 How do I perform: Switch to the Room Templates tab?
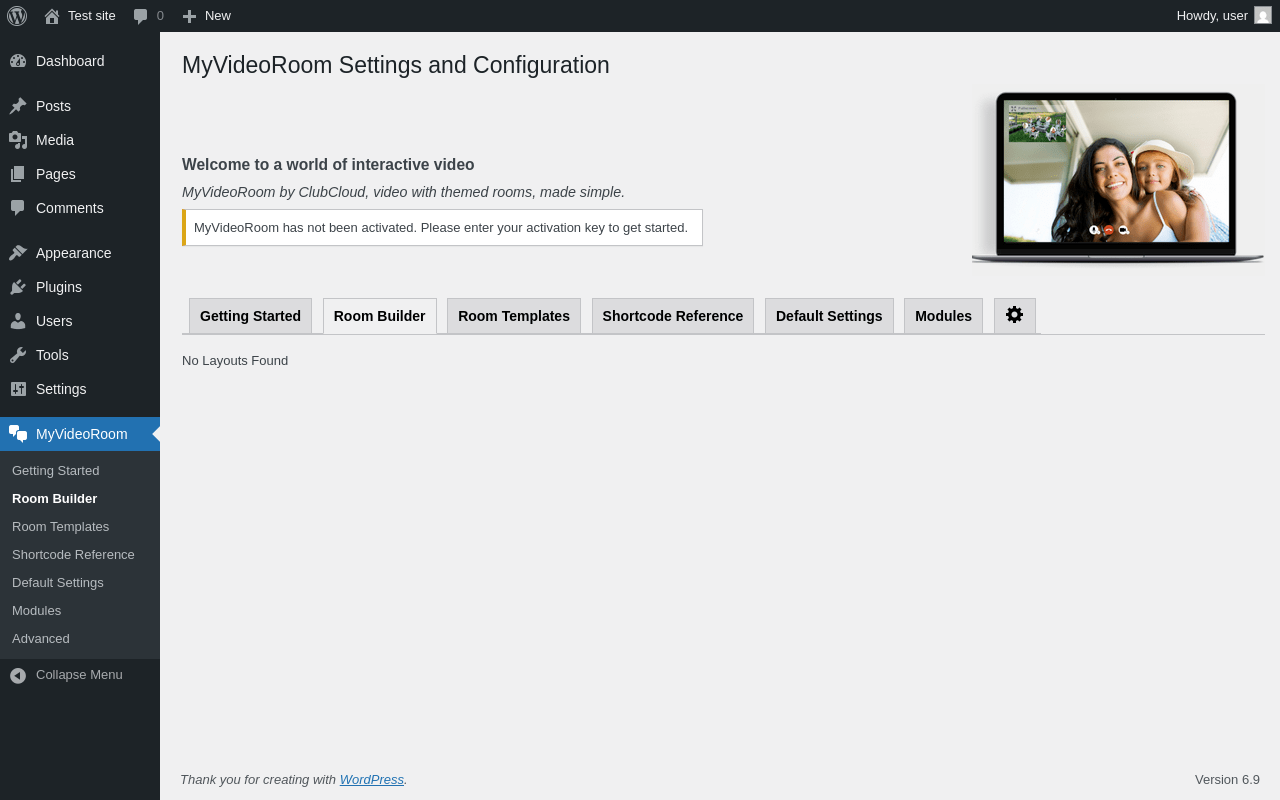point(513,316)
